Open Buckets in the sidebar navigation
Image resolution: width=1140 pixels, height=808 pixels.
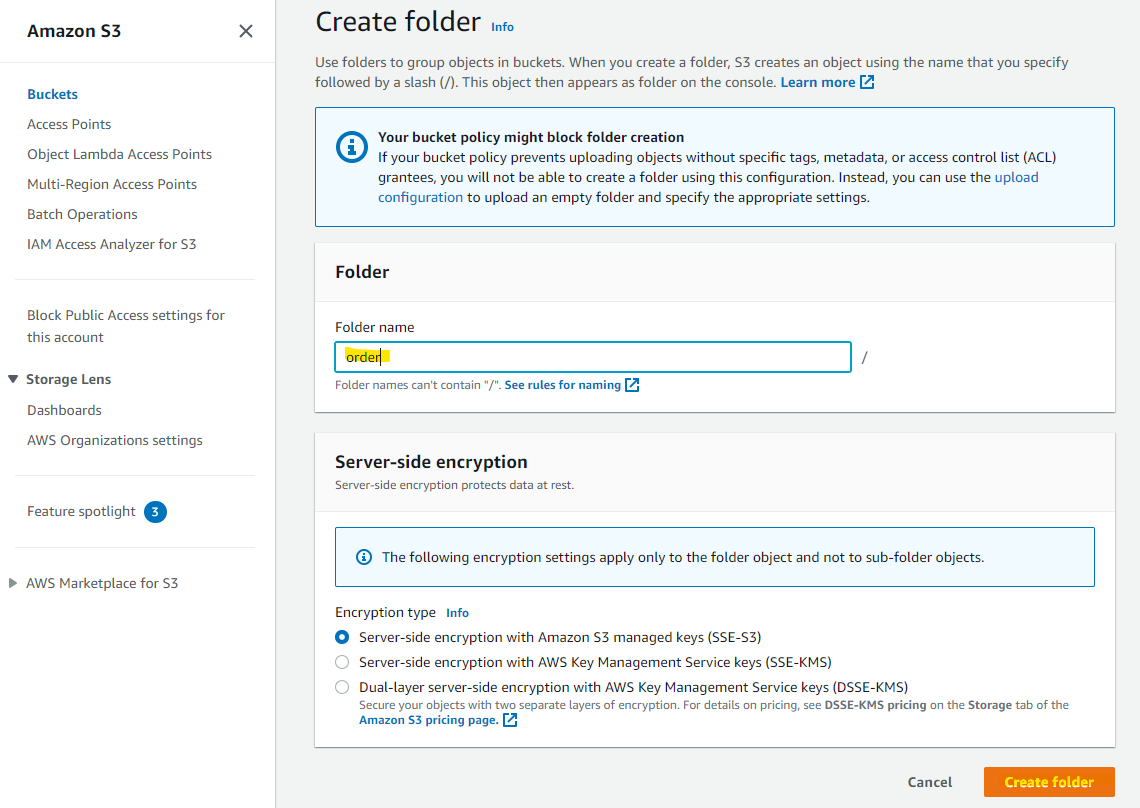tap(52, 94)
